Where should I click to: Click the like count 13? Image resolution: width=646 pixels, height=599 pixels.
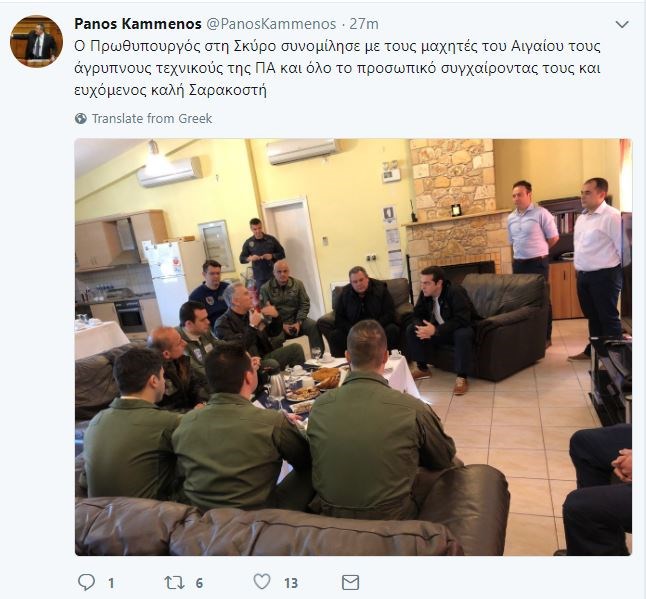(291, 583)
